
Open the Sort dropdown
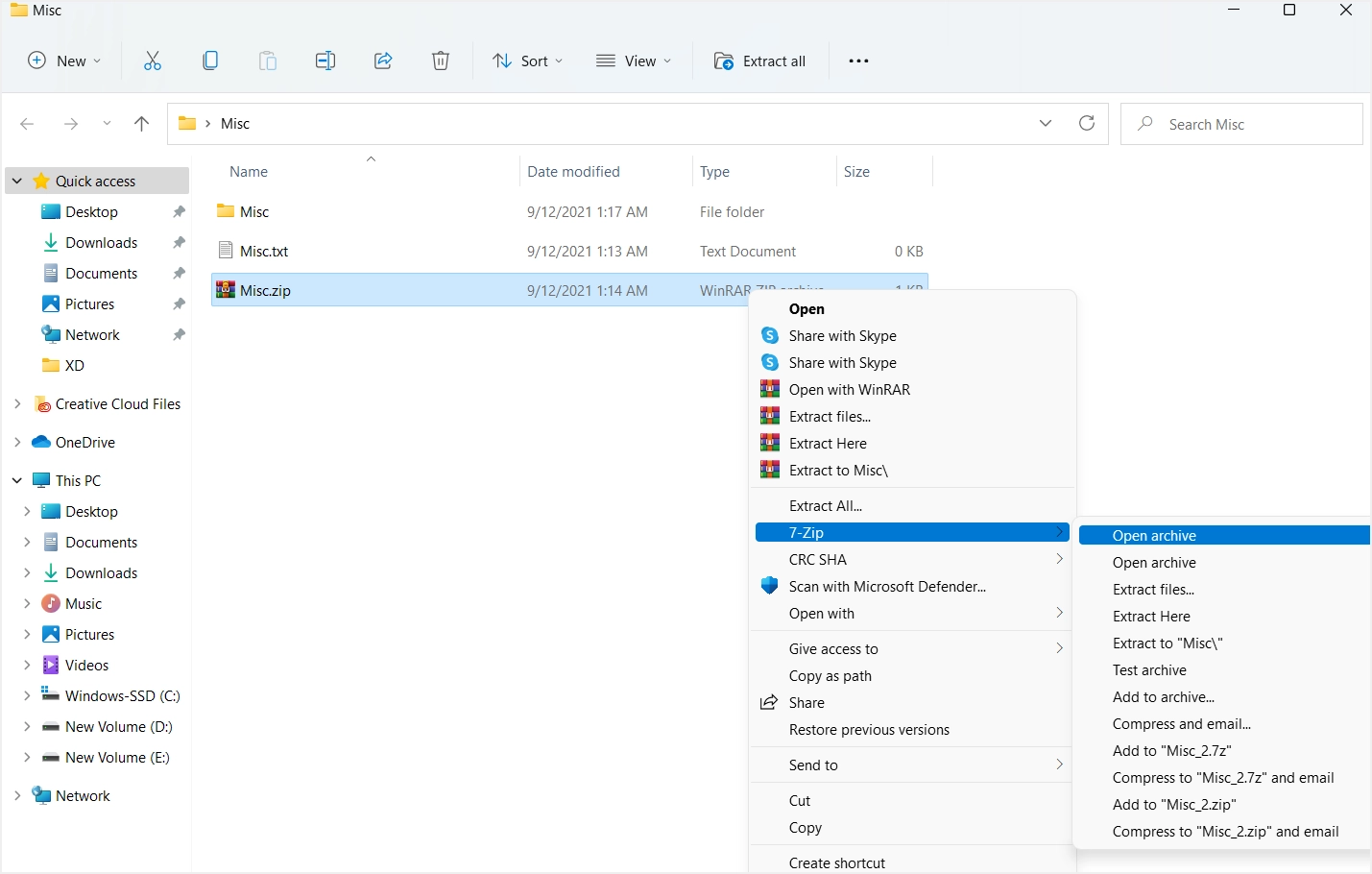coord(528,61)
